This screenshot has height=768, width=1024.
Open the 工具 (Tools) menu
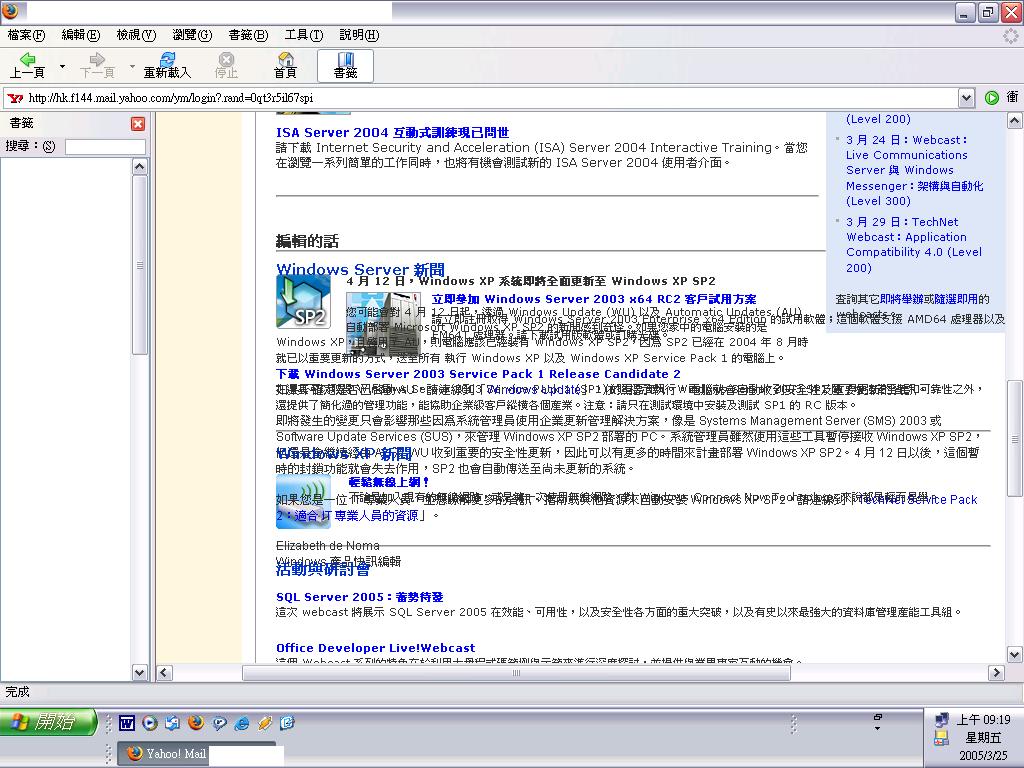coord(303,35)
